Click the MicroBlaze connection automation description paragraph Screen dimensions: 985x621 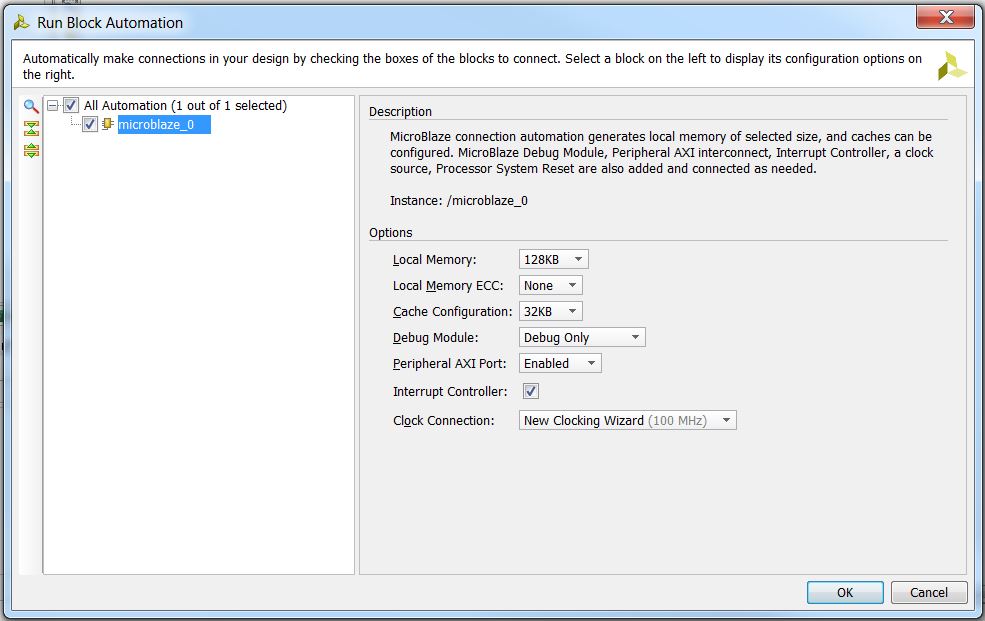pyautogui.click(x=661, y=153)
